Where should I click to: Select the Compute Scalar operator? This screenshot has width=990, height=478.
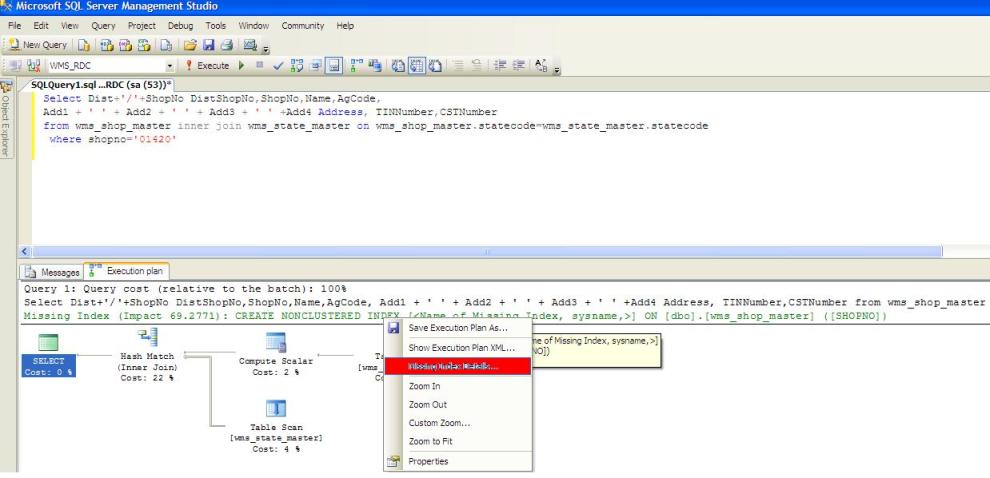pos(275,355)
